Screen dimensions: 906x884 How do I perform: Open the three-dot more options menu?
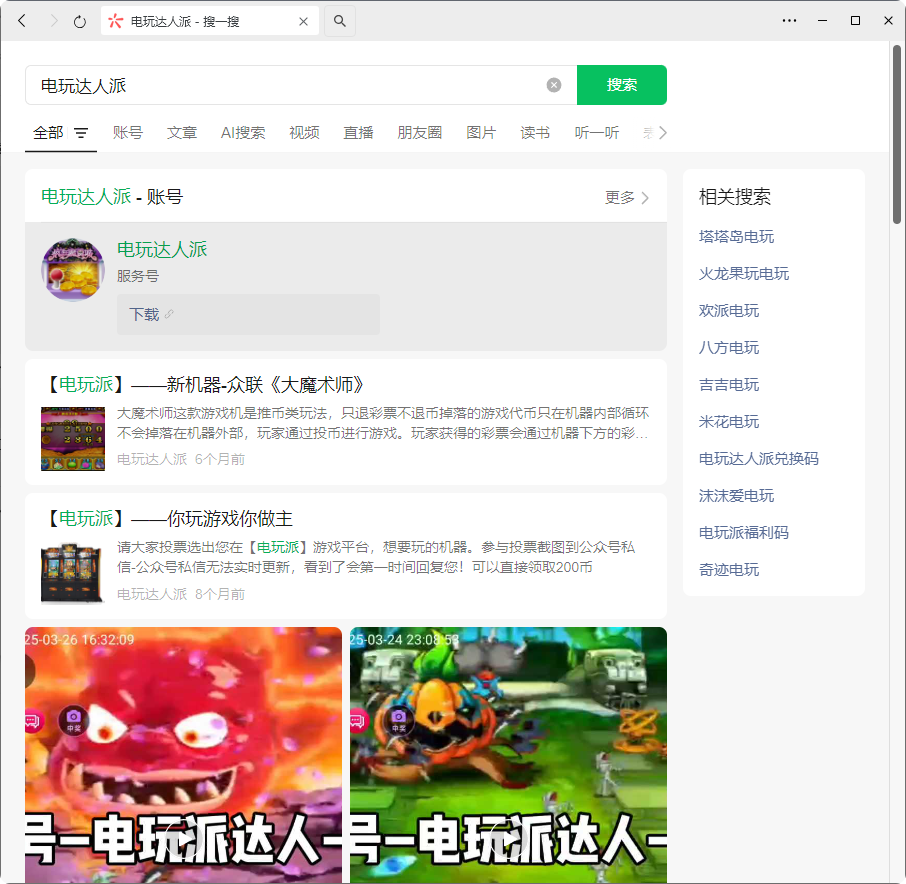coord(789,21)
